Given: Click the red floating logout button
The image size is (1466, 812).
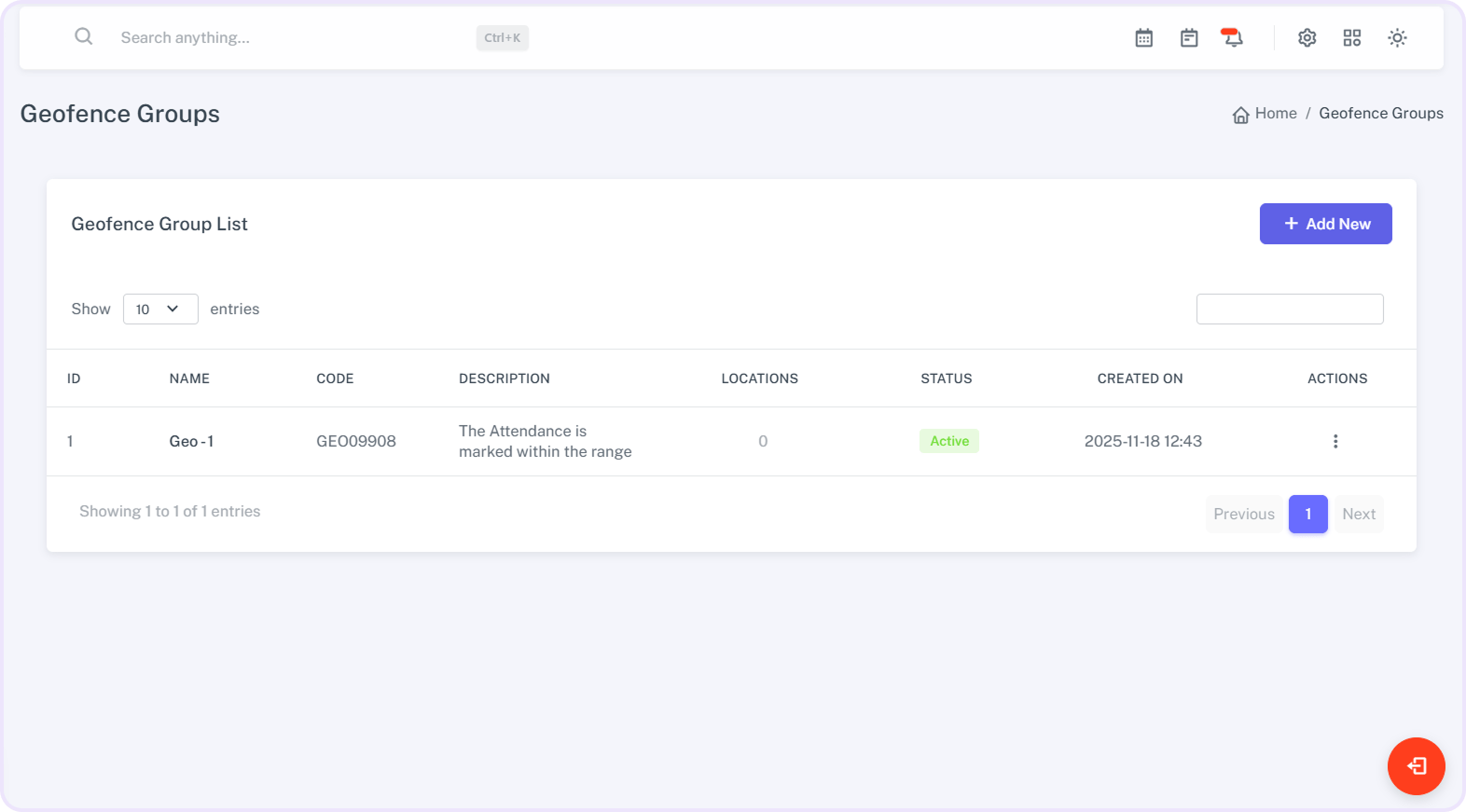Looking at the screenshot, I should 1416,766.
